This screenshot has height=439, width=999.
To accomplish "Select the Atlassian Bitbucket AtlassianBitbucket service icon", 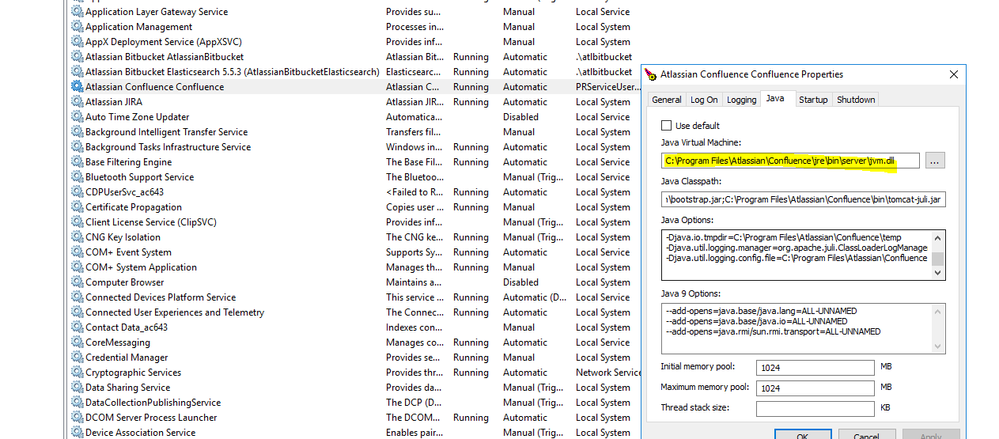I will (x=77, y=57).
